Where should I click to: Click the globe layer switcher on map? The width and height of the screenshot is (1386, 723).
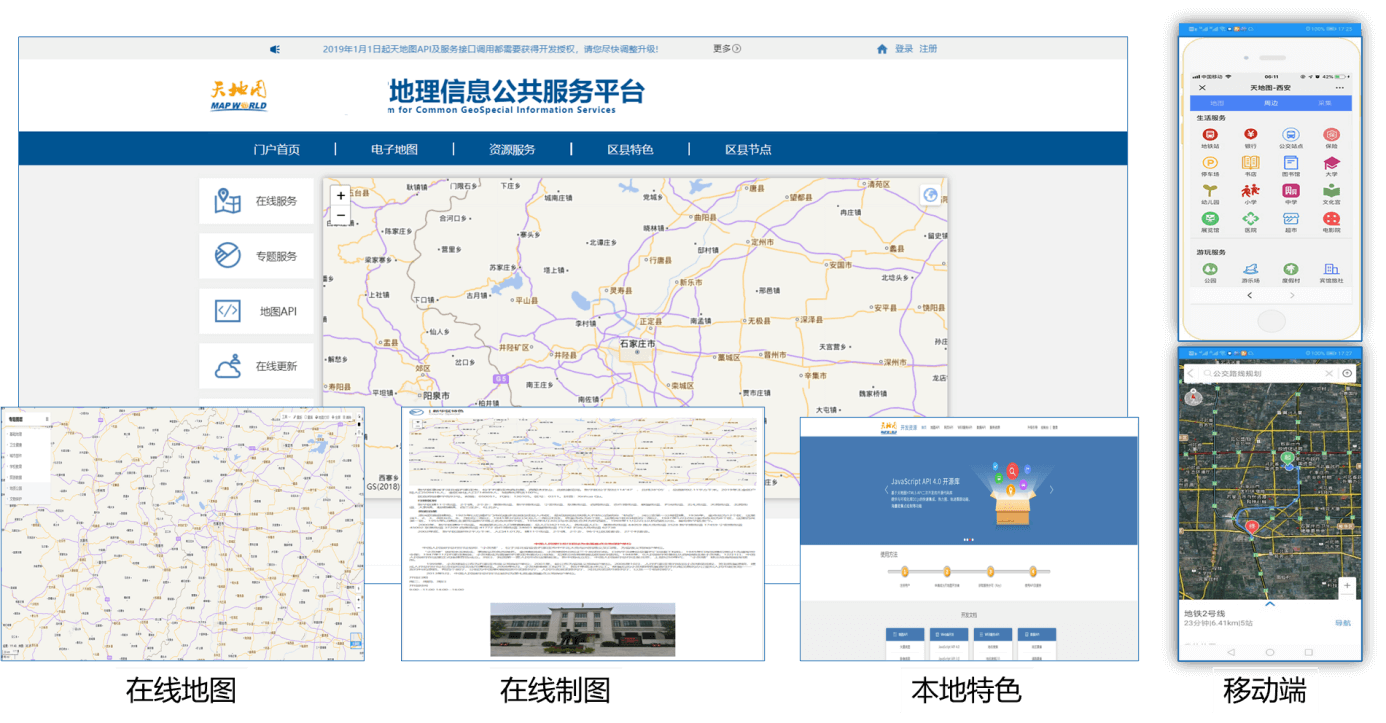pos(930,195)
